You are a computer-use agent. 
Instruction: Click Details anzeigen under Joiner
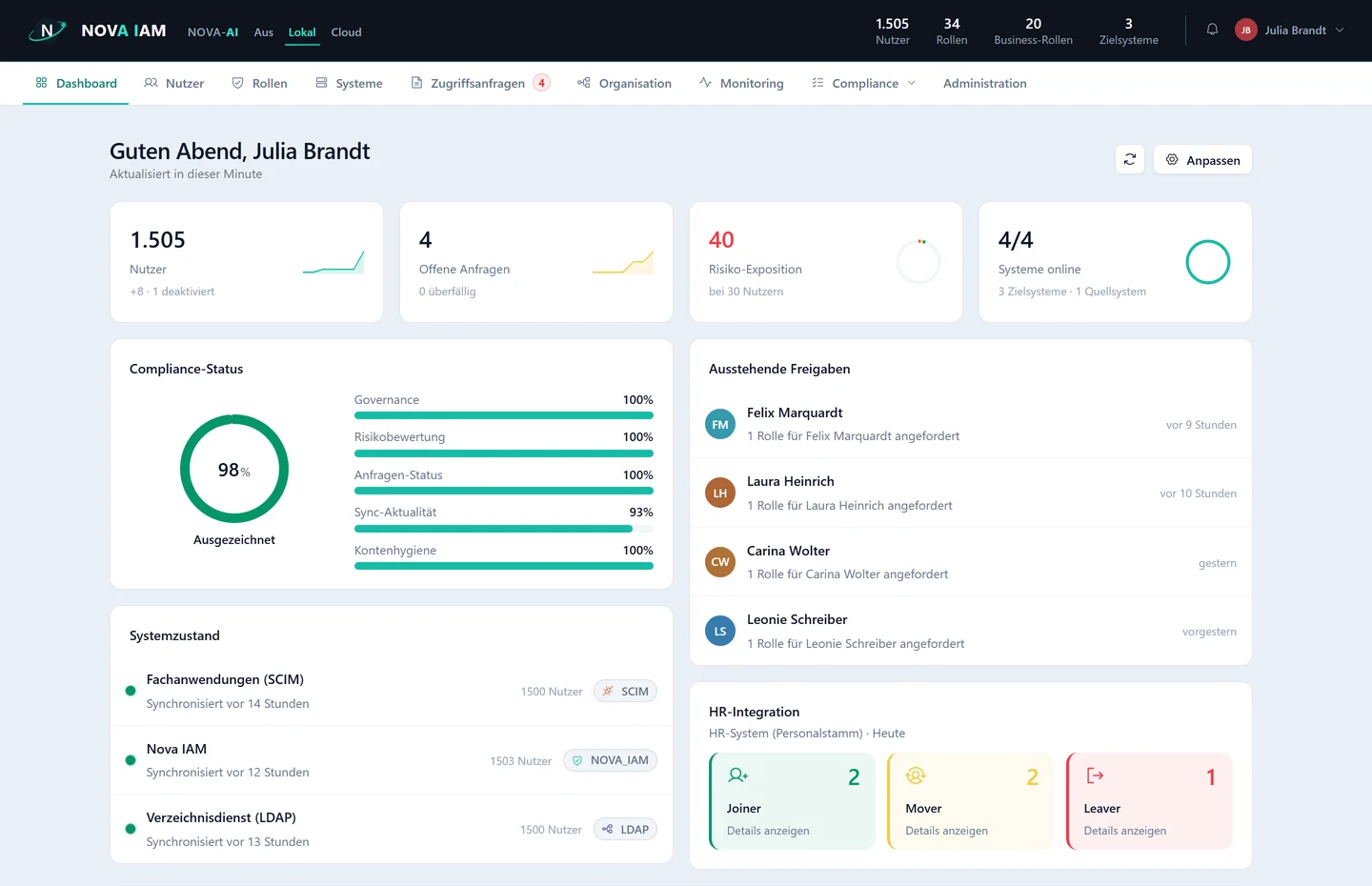click(x=768, y=831)
